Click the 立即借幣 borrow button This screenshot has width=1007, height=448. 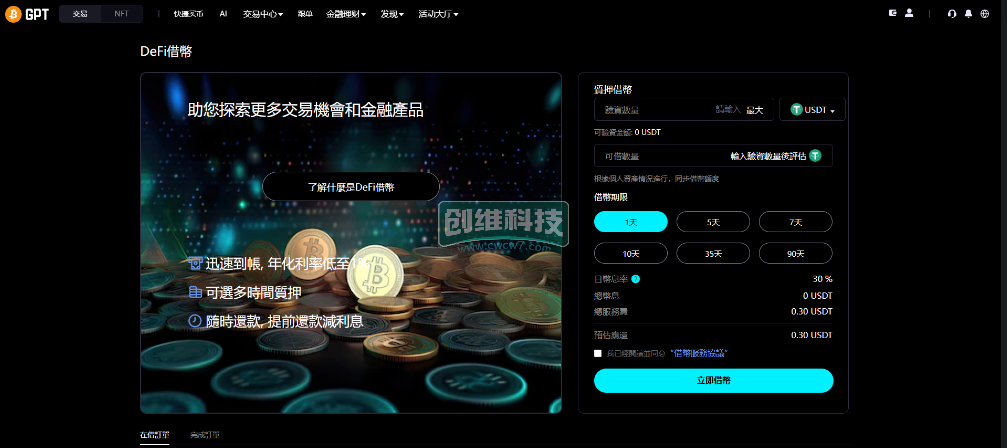point(714,380)
